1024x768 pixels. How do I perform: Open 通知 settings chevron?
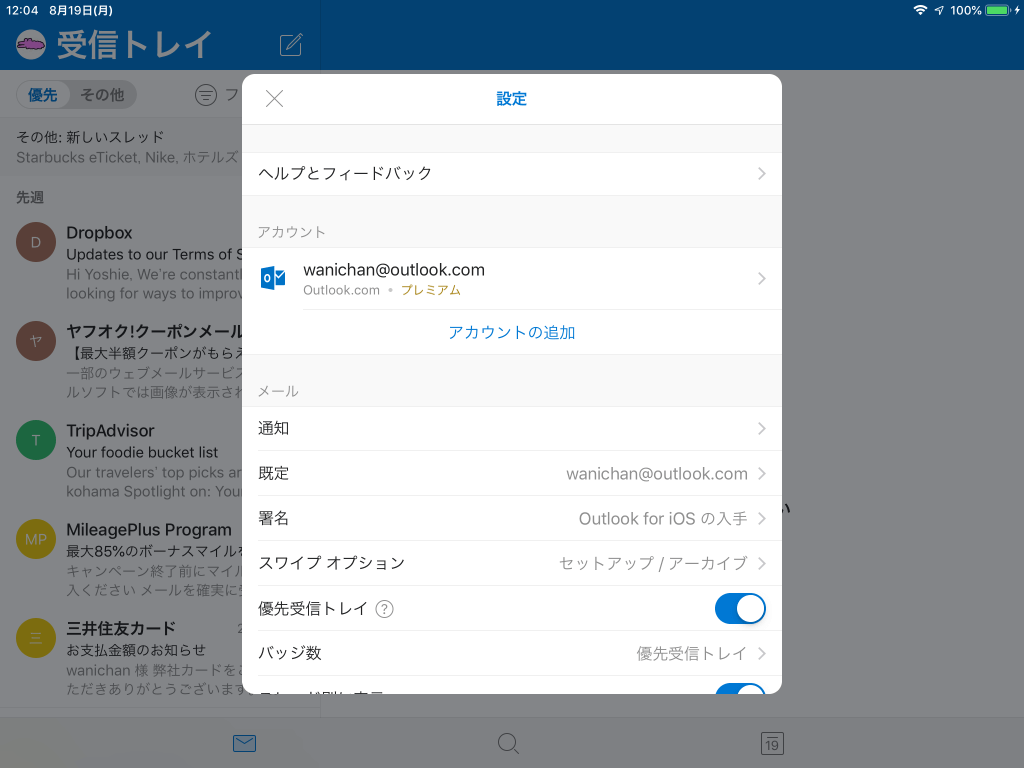point(761,428)
